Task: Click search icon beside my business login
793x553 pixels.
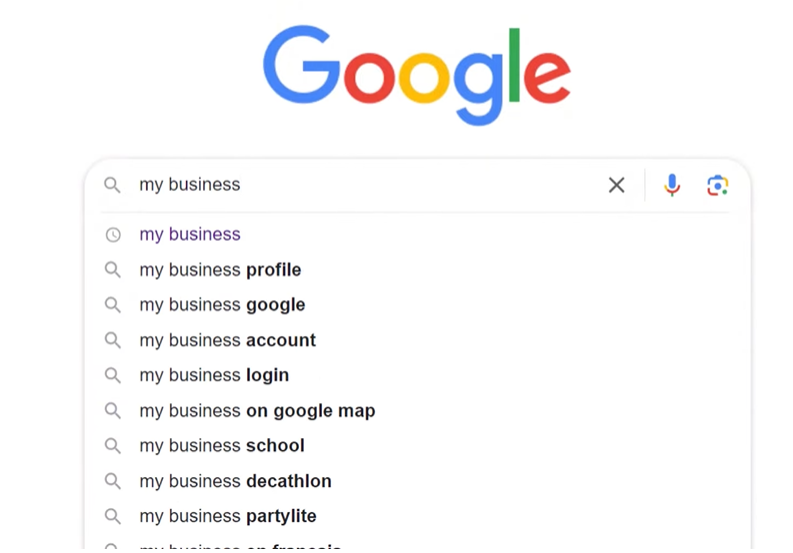Action: point(113,375)
